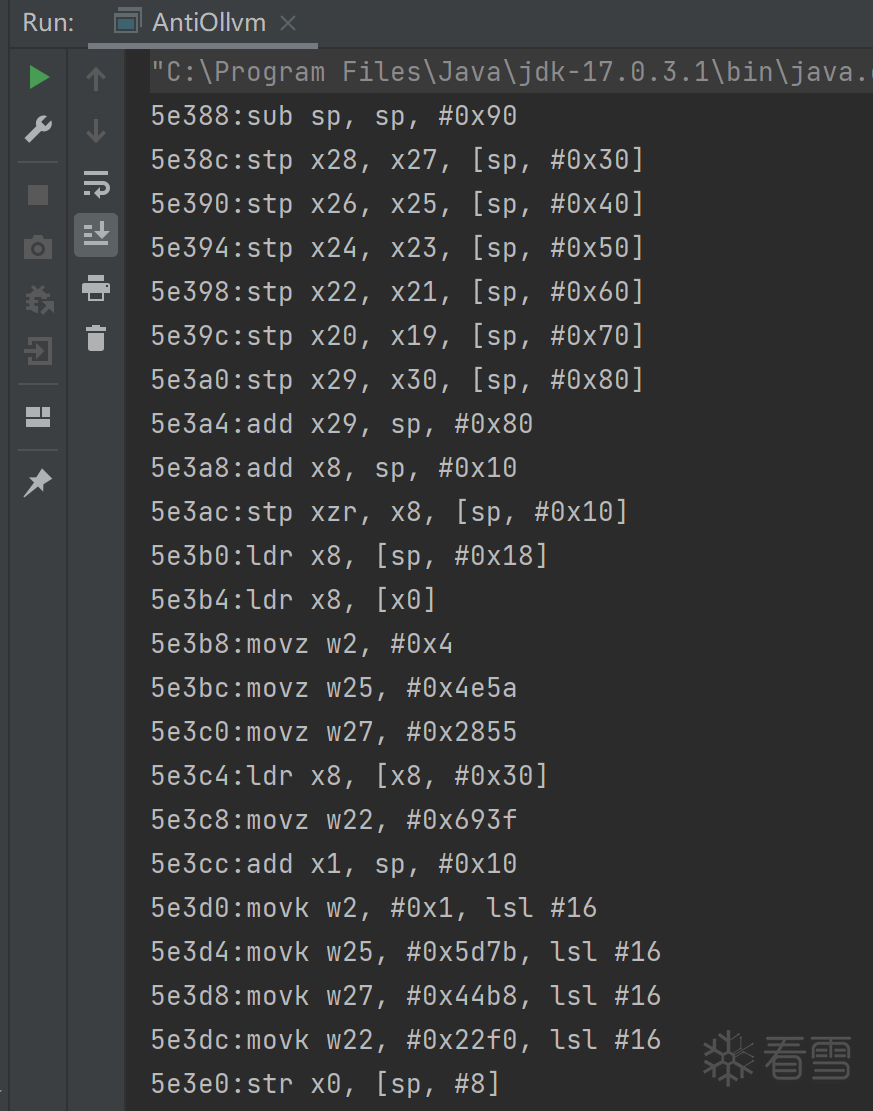The width and height of the screenshot is (873, 1111).
Task: Rerun AntiOllvm with the green play icon
Action: tap(38, 78)
